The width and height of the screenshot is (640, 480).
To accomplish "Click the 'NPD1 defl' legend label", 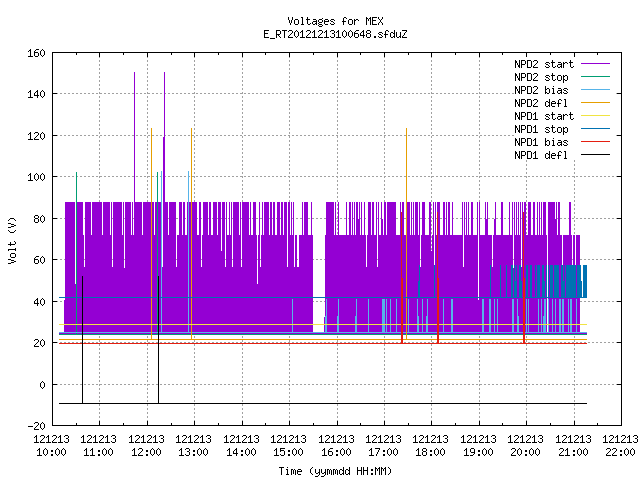I will (541, 156).
